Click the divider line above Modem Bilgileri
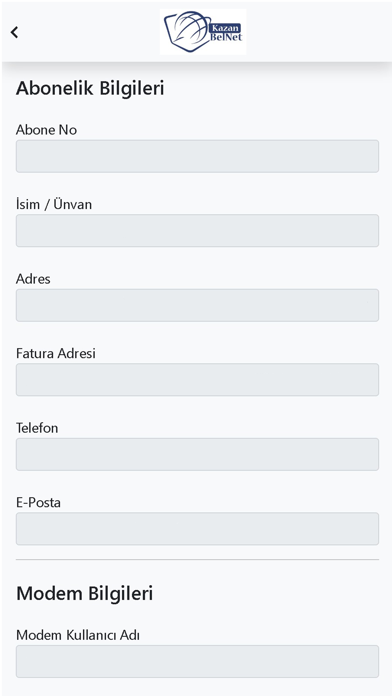 pos(197,560)
